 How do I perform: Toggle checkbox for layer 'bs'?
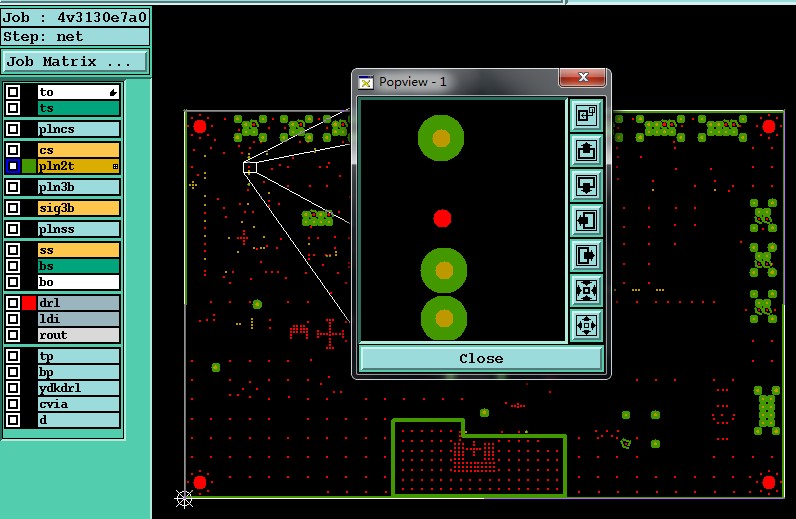13,266
